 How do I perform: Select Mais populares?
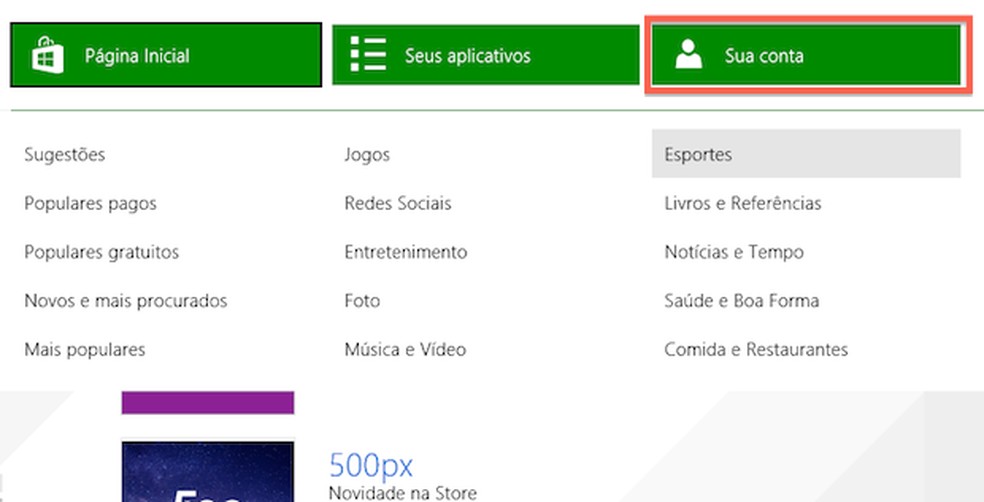pos(85,350)
